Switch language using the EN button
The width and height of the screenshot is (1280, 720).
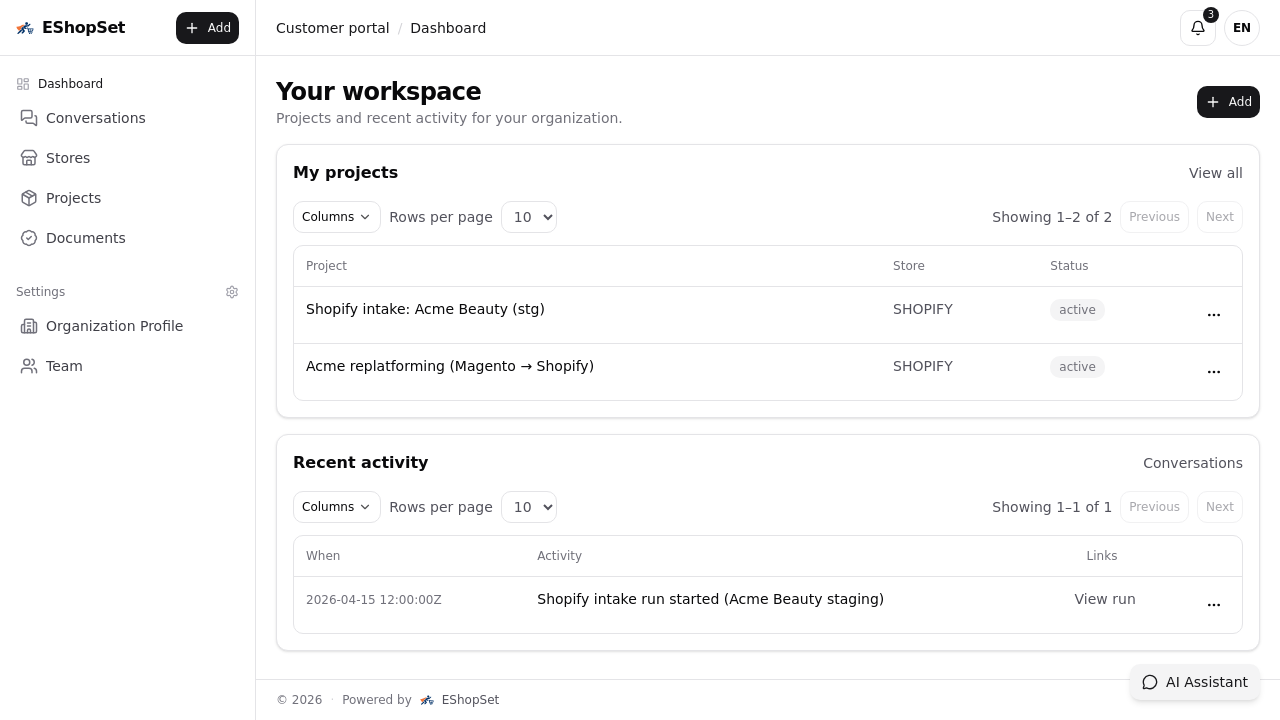coord(1242,28)
